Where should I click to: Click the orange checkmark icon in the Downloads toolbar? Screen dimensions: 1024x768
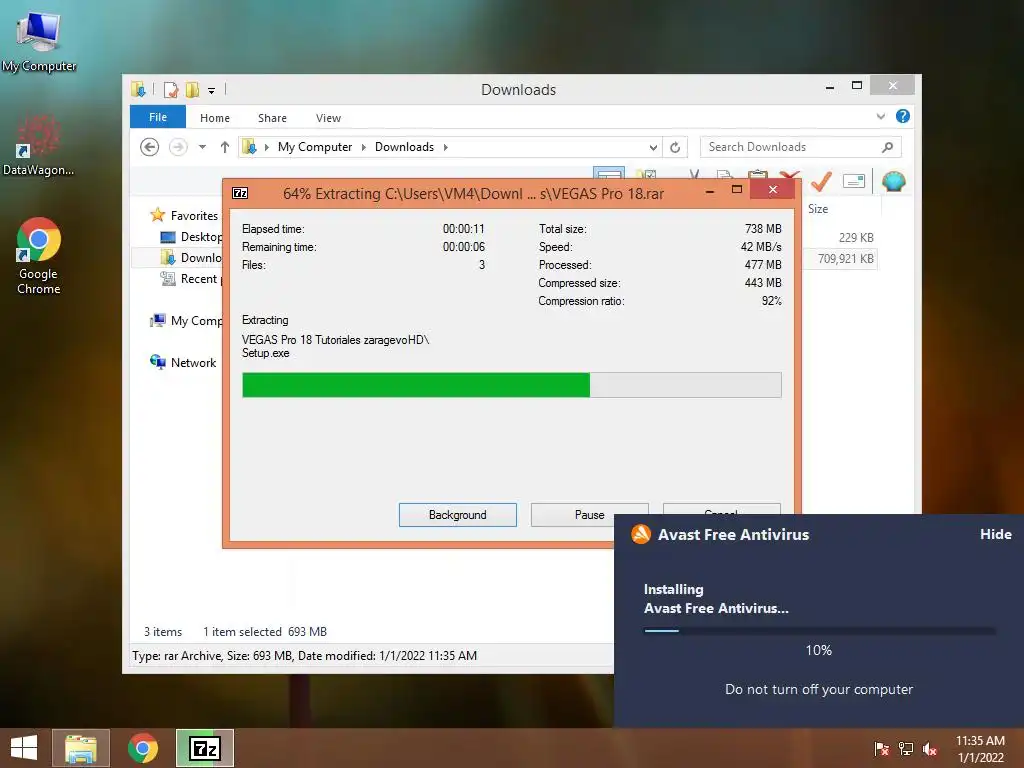821,181
